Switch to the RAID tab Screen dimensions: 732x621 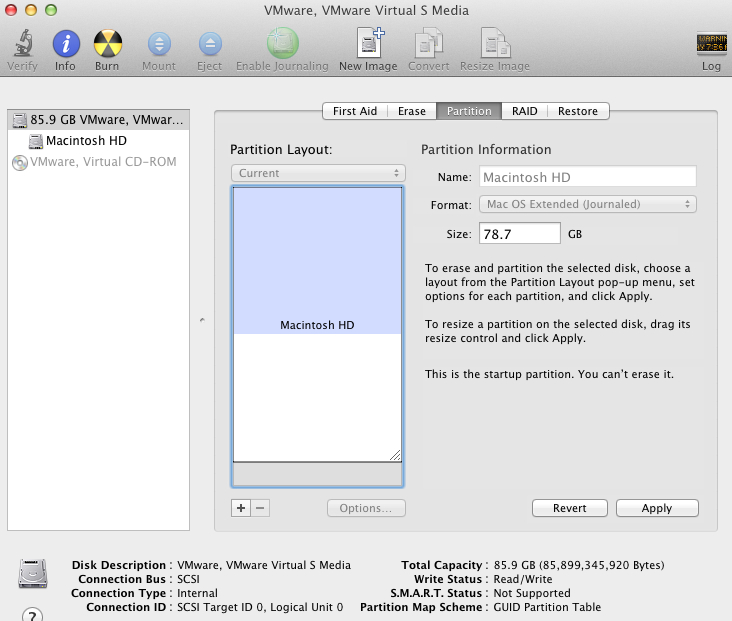point(525,111)
